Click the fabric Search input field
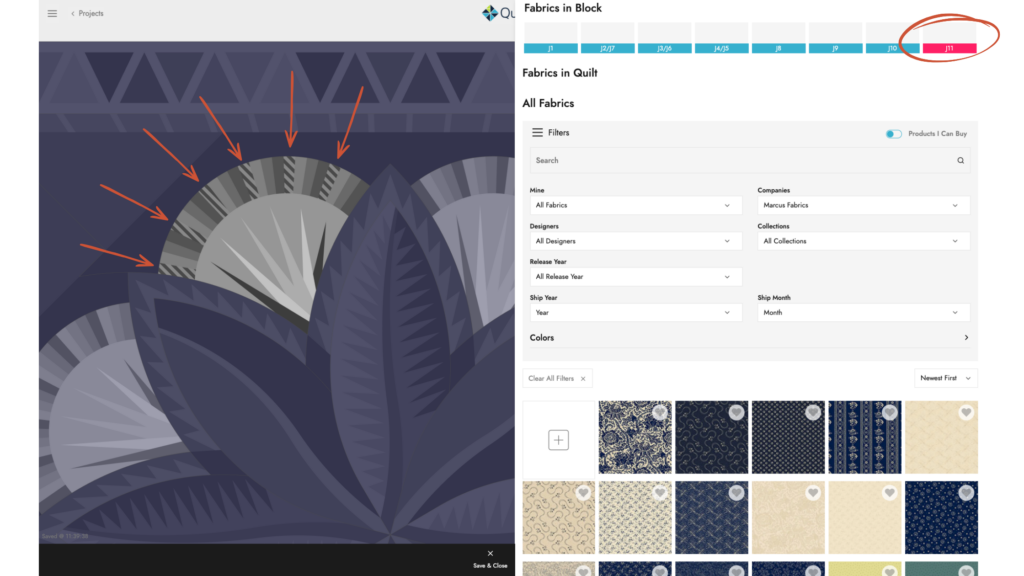The width and height of the screenshot is (1024, 576). (x=740, y=160)
